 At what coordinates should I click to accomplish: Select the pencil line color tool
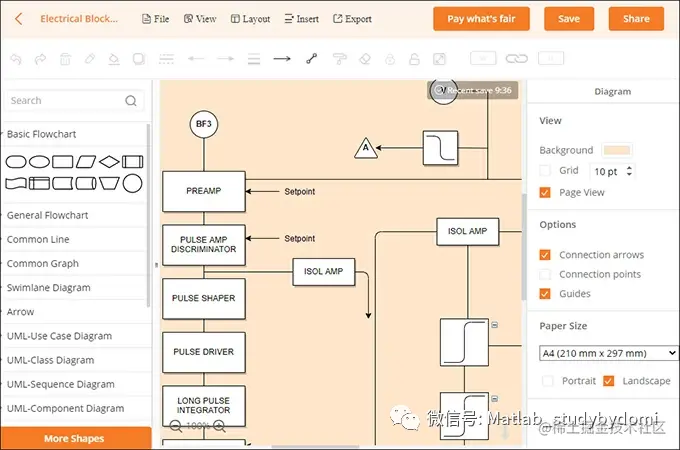point(90,59)
